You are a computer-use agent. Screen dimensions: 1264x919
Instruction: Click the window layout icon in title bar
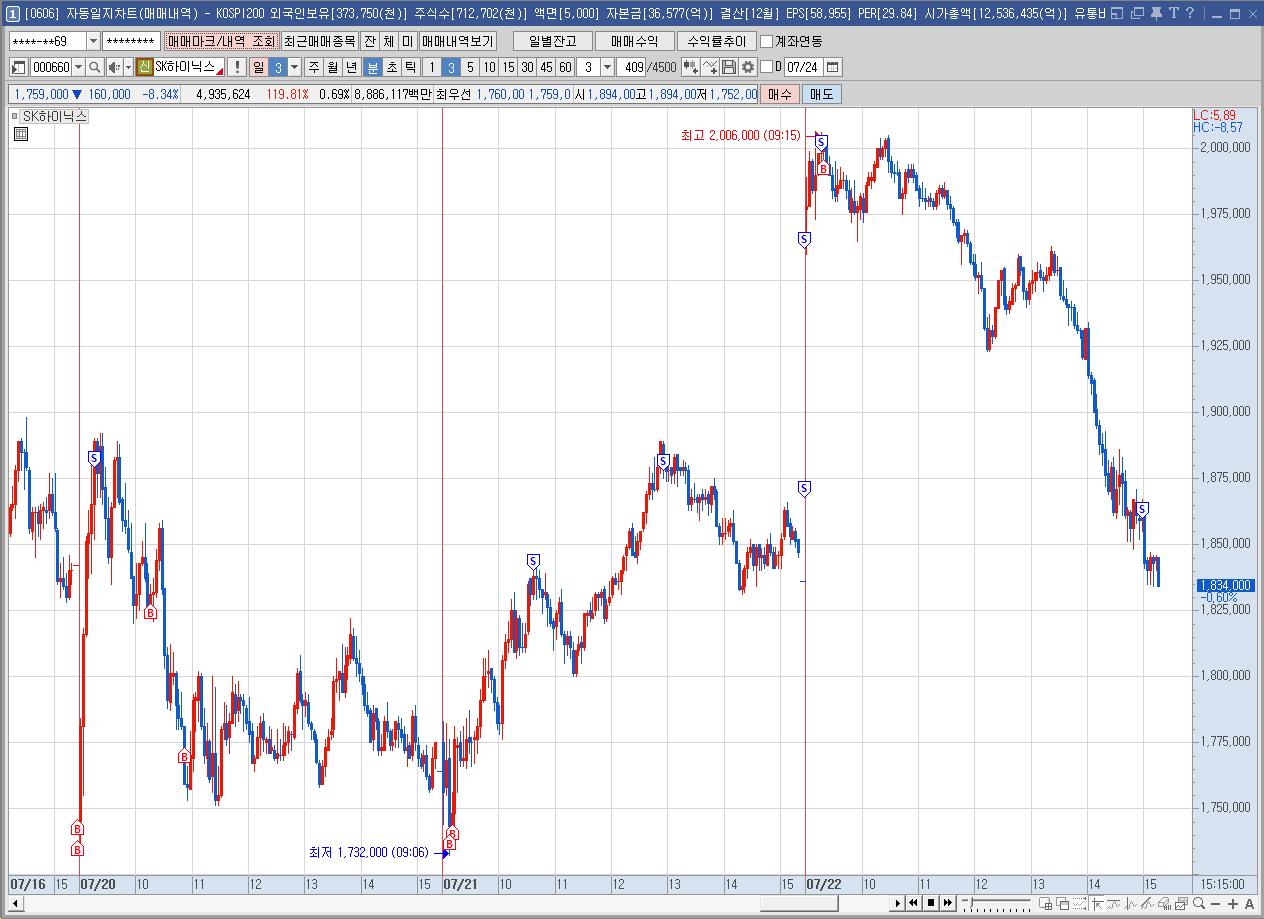pos(1118,13)
